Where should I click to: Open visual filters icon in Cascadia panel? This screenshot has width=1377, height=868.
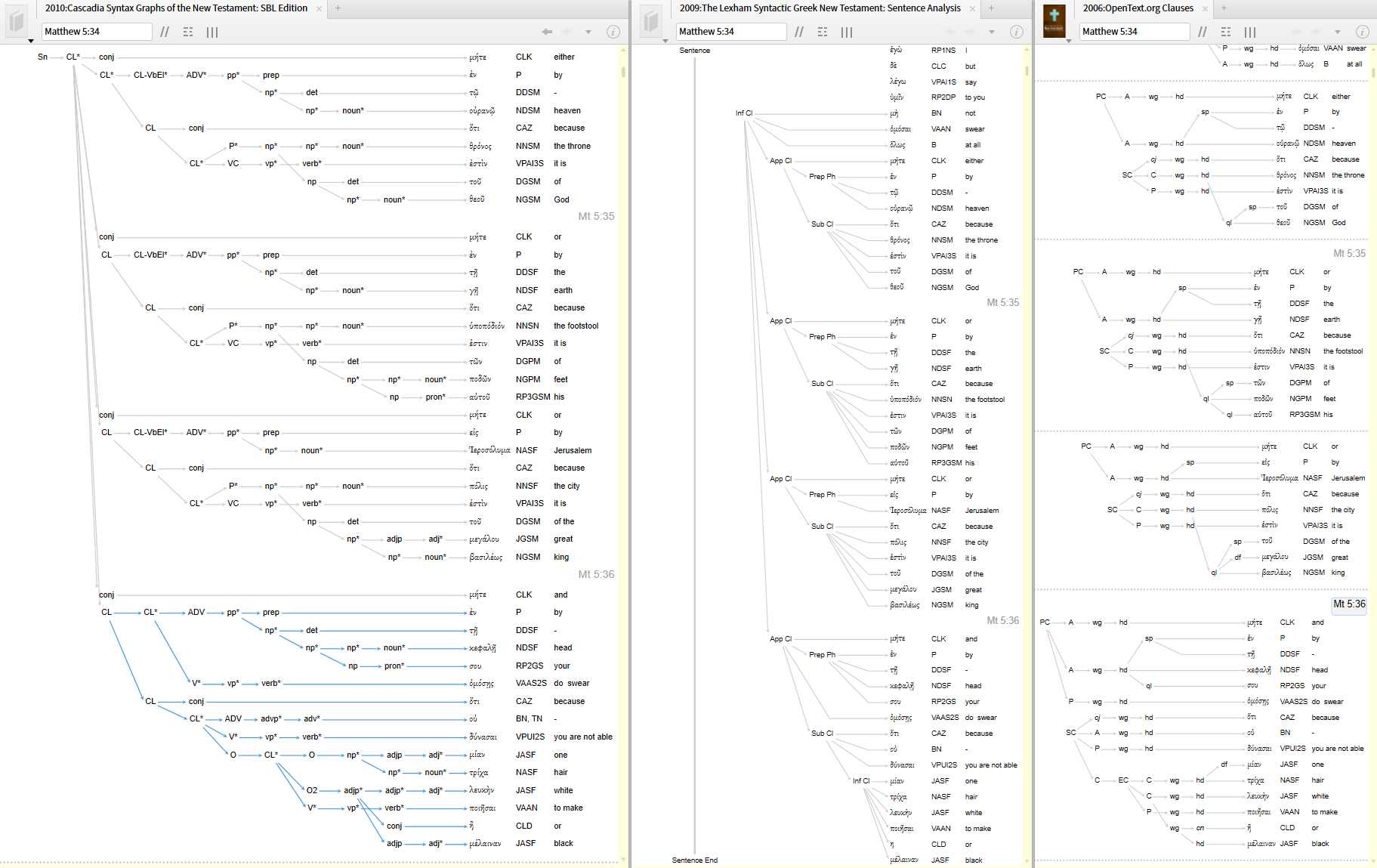188,32
